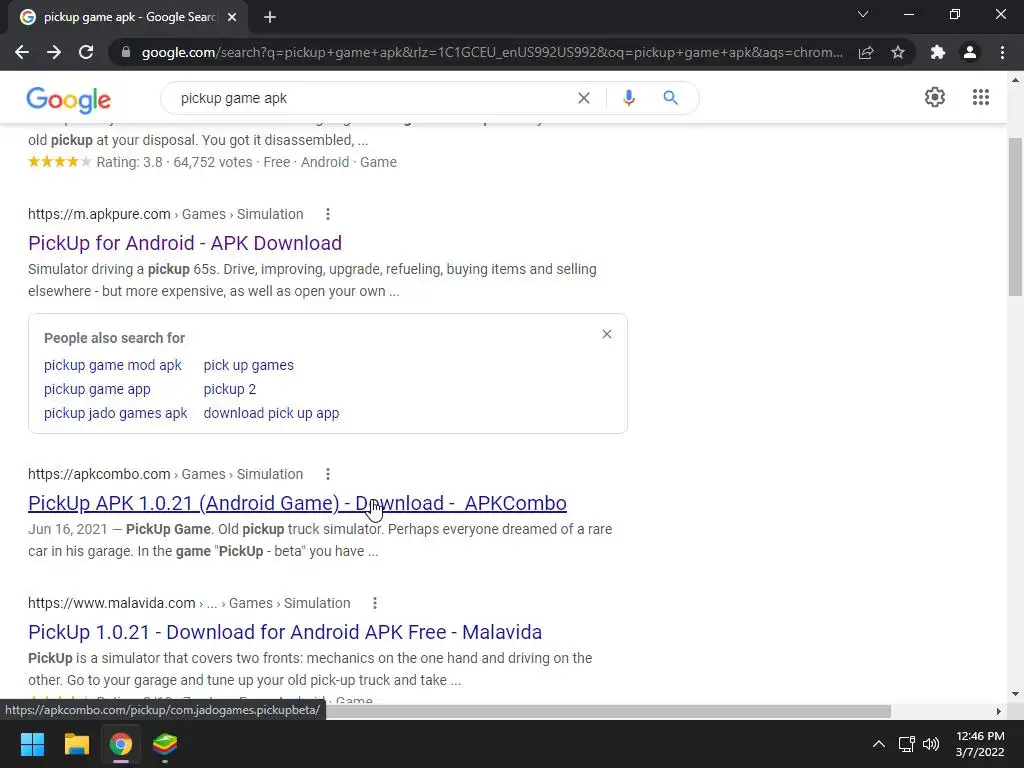Click the scroll up arrow

(x=1015, y=80)
